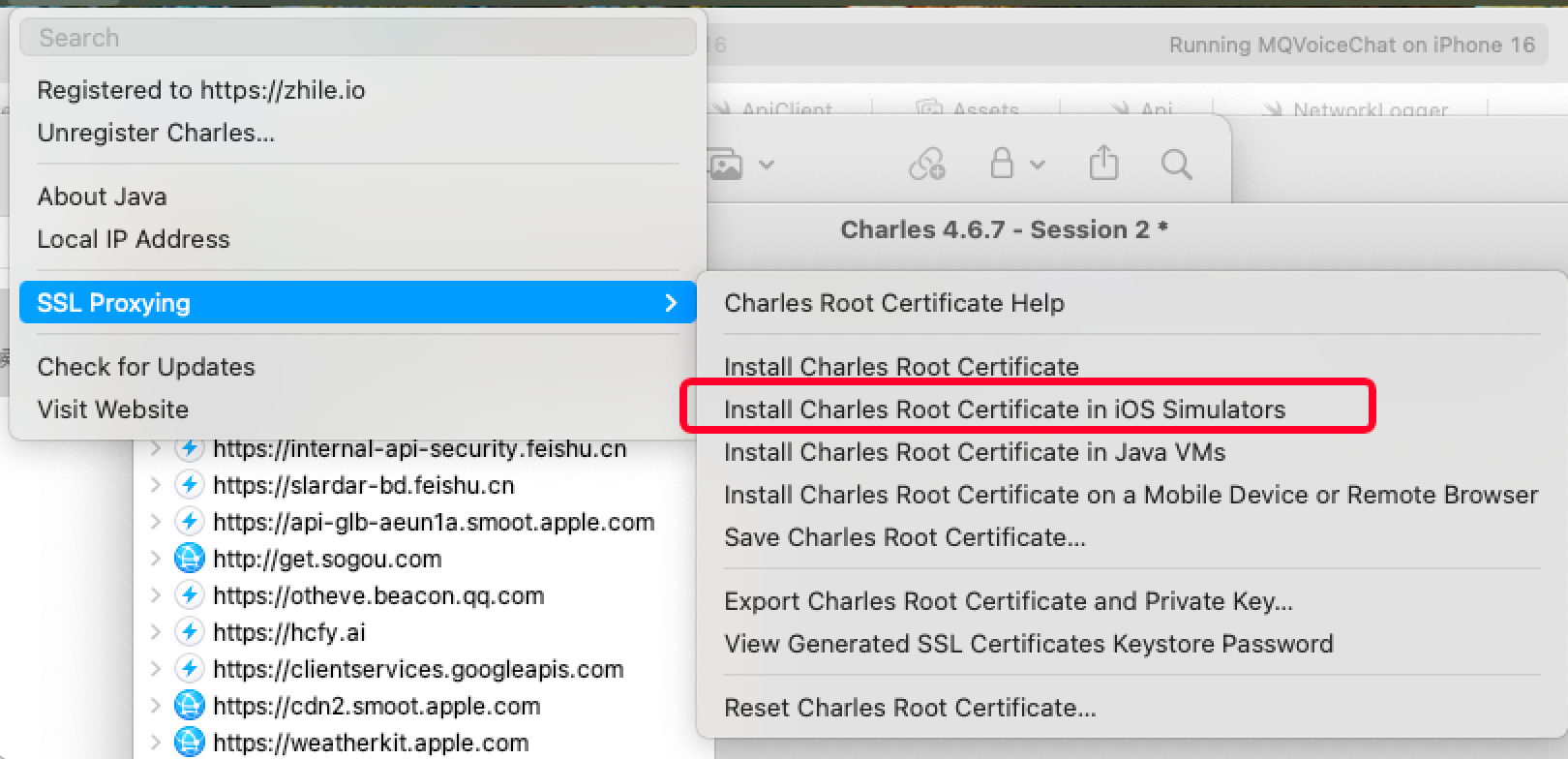Viewport: 1568px width, 759px height.
Task: Click the lightning icon beside hcfy.ai
Action: pyautogui.click(x=190, y=632)
